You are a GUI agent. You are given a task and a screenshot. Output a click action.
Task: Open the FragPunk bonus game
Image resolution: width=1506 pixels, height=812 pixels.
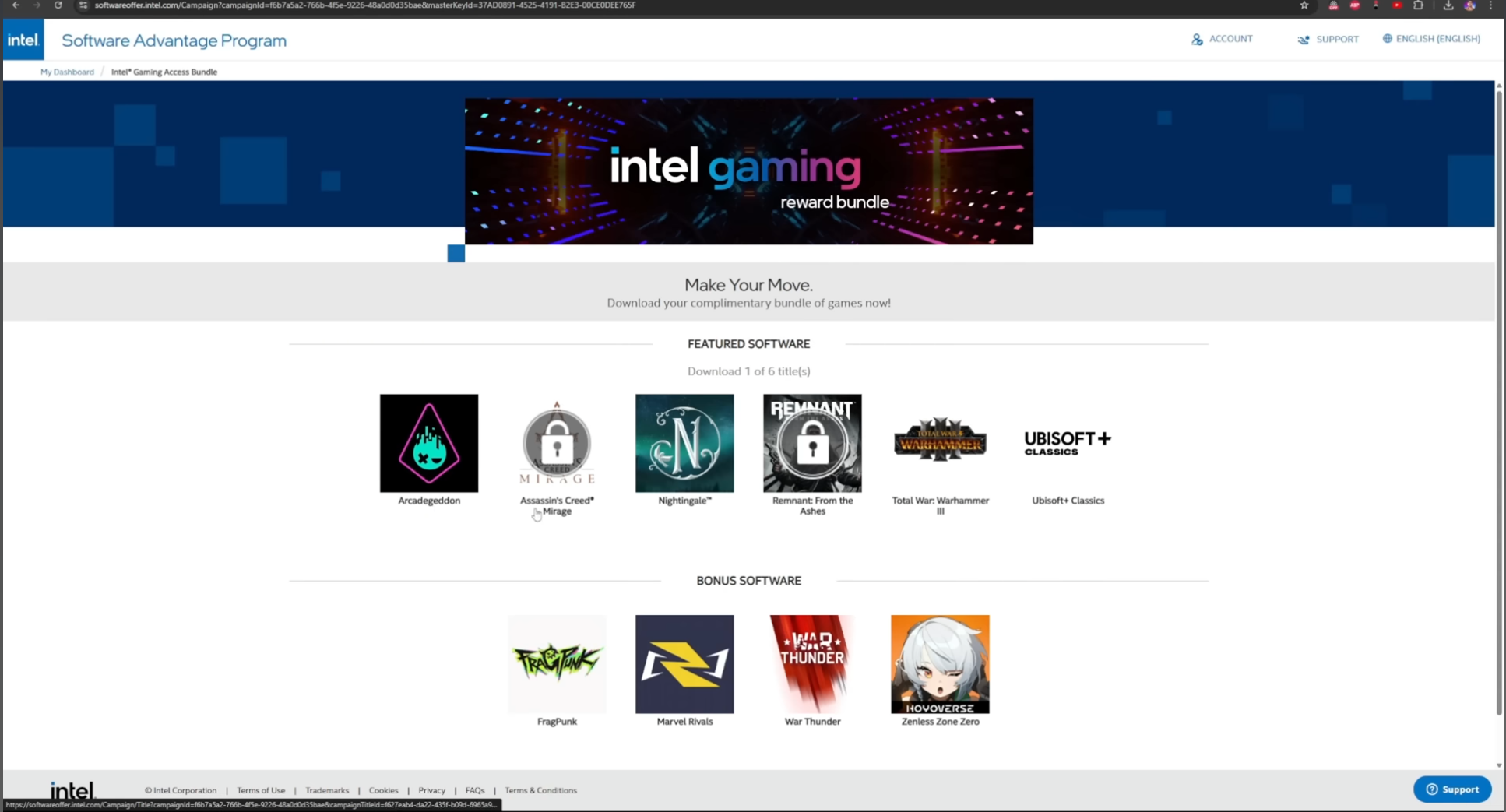557,664
